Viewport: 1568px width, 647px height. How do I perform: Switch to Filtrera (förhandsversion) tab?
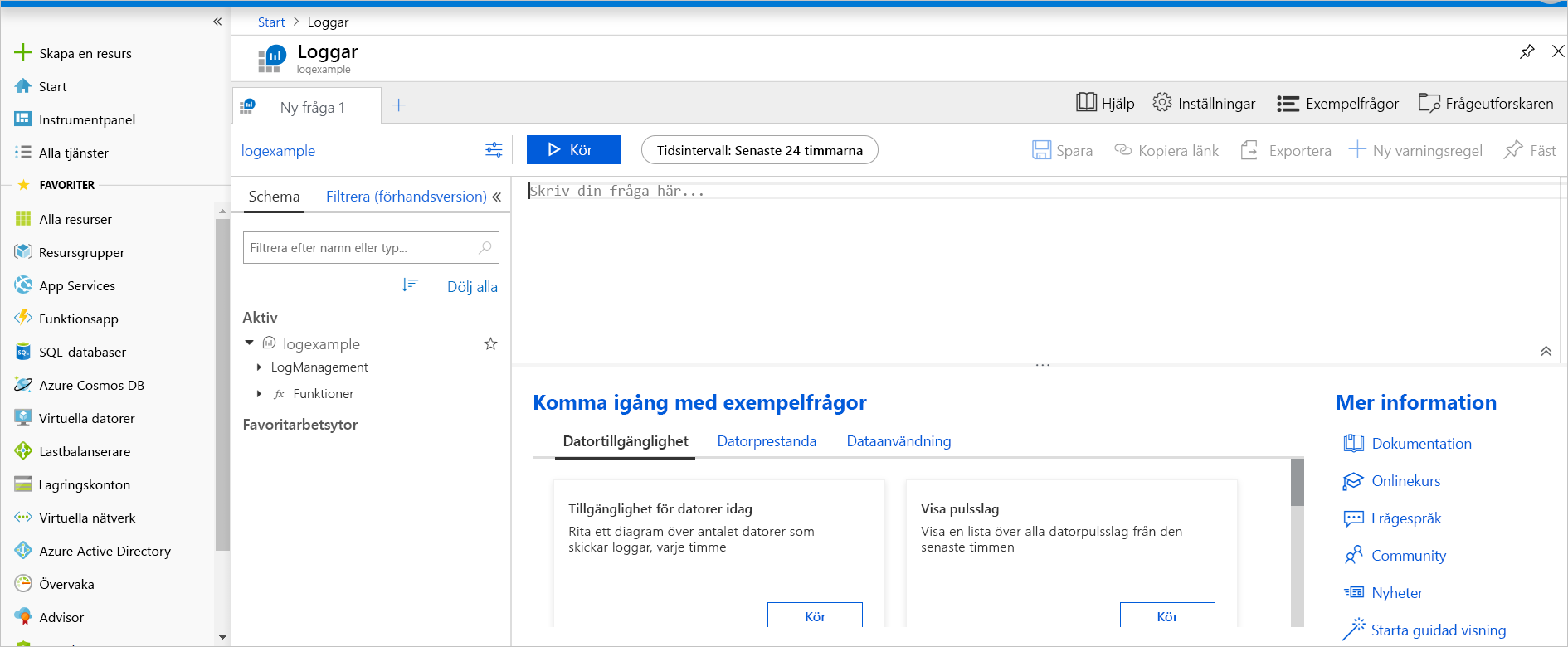pos(406,197)
